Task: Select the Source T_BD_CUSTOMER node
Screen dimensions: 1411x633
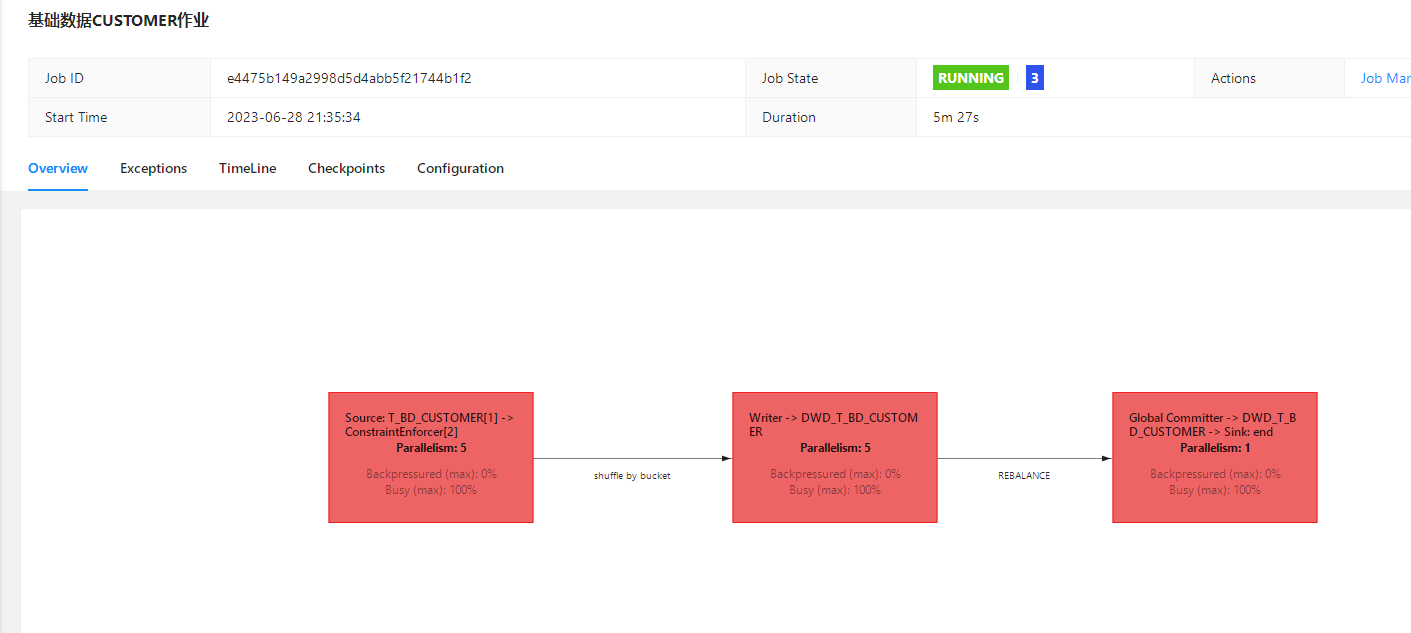Action: tap(431, 457)
